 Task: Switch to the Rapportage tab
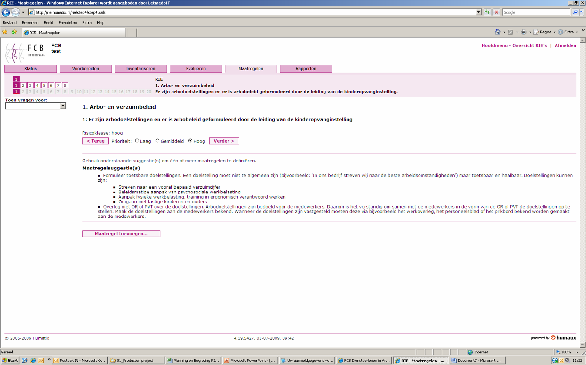306,69
